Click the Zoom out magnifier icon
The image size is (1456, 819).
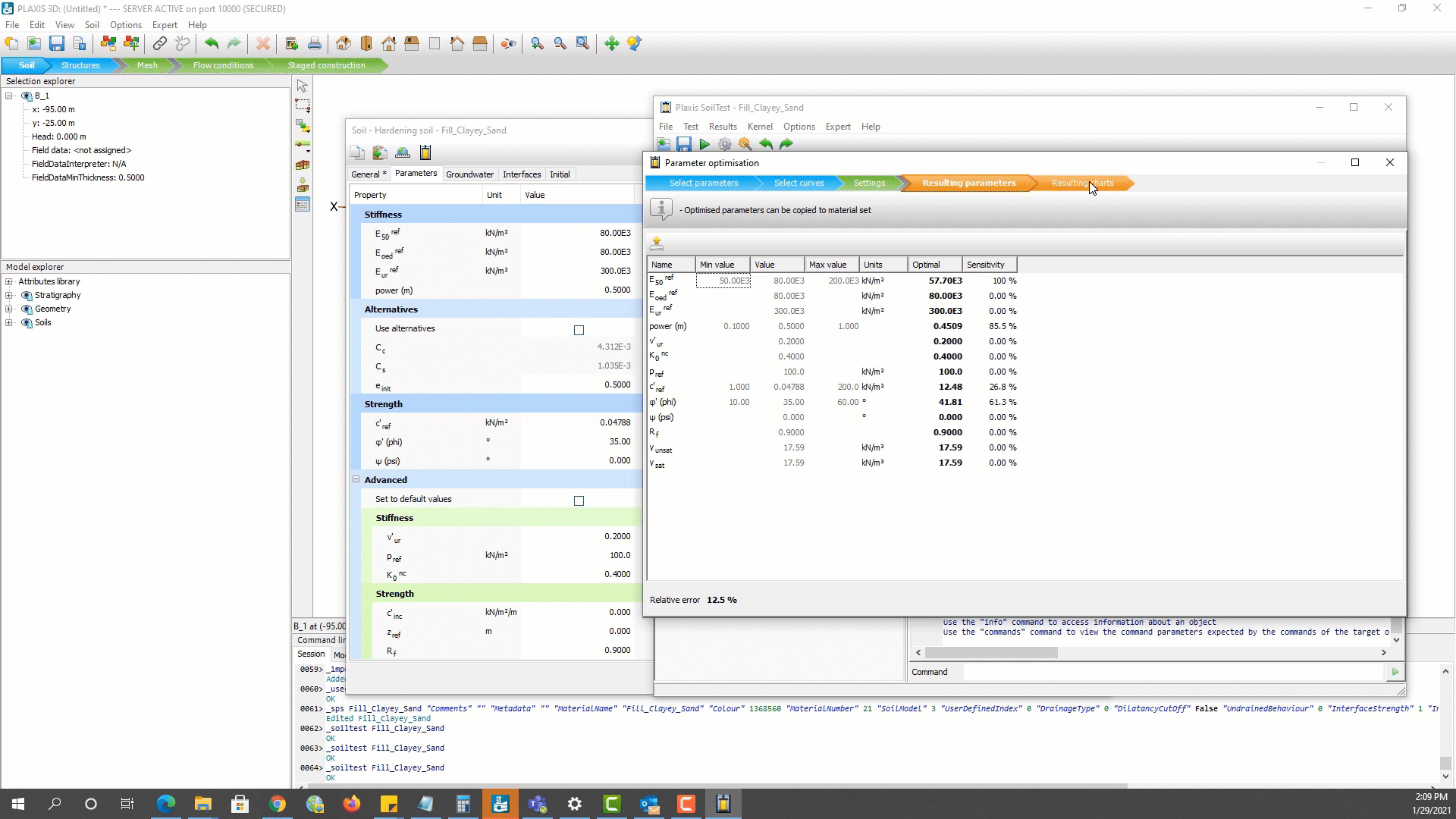coord(560,44)
